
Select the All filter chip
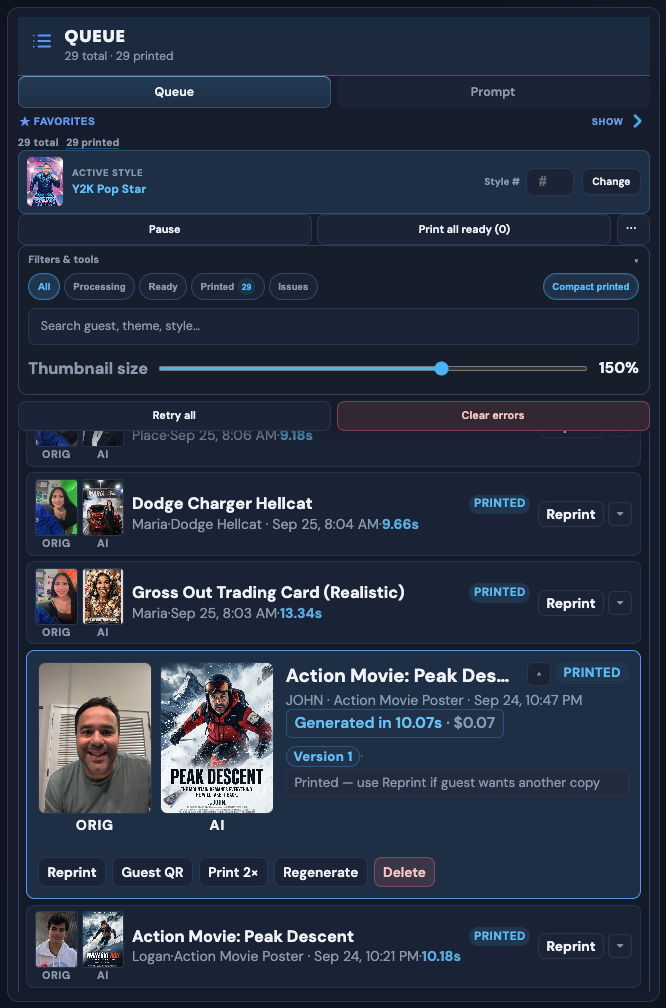[44, 287]
